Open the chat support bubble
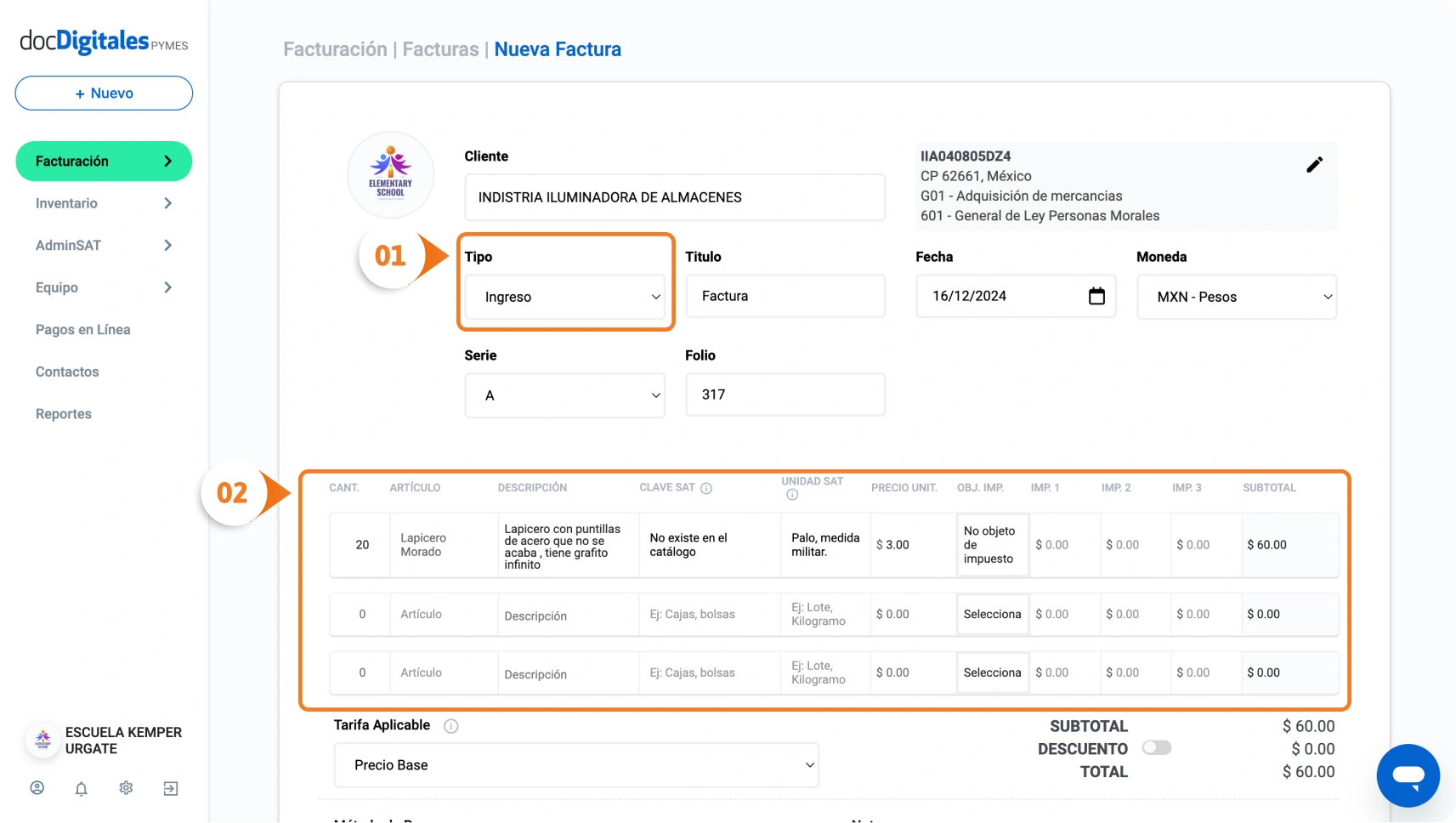 [1408, 775]
